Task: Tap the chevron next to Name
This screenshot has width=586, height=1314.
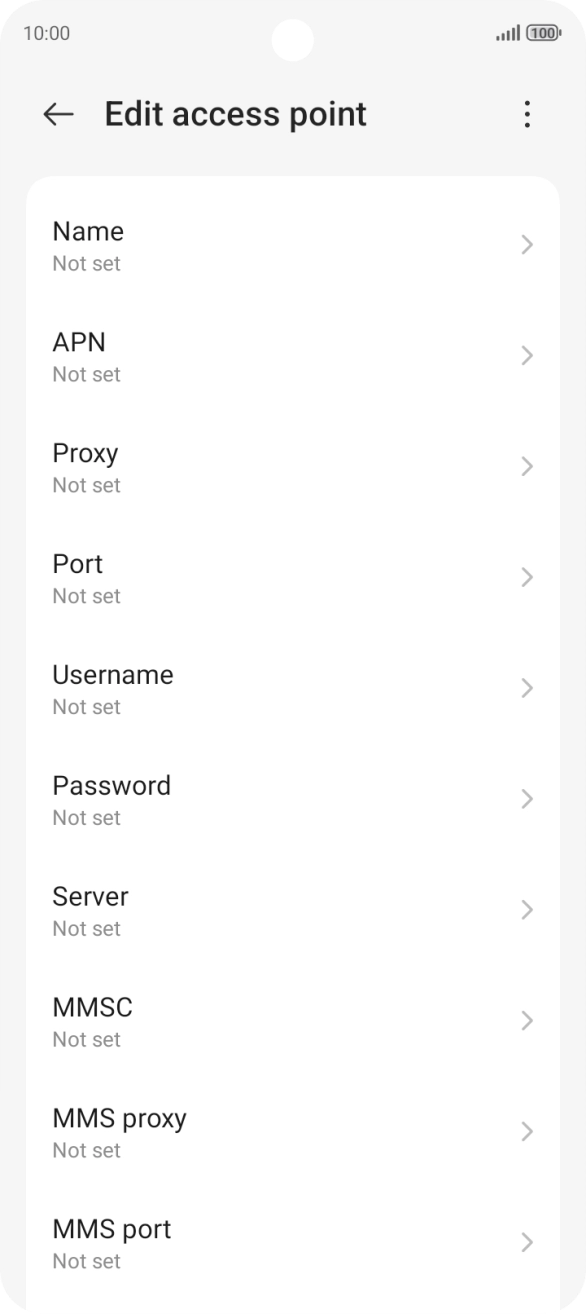Action: (x=527, y=245)
